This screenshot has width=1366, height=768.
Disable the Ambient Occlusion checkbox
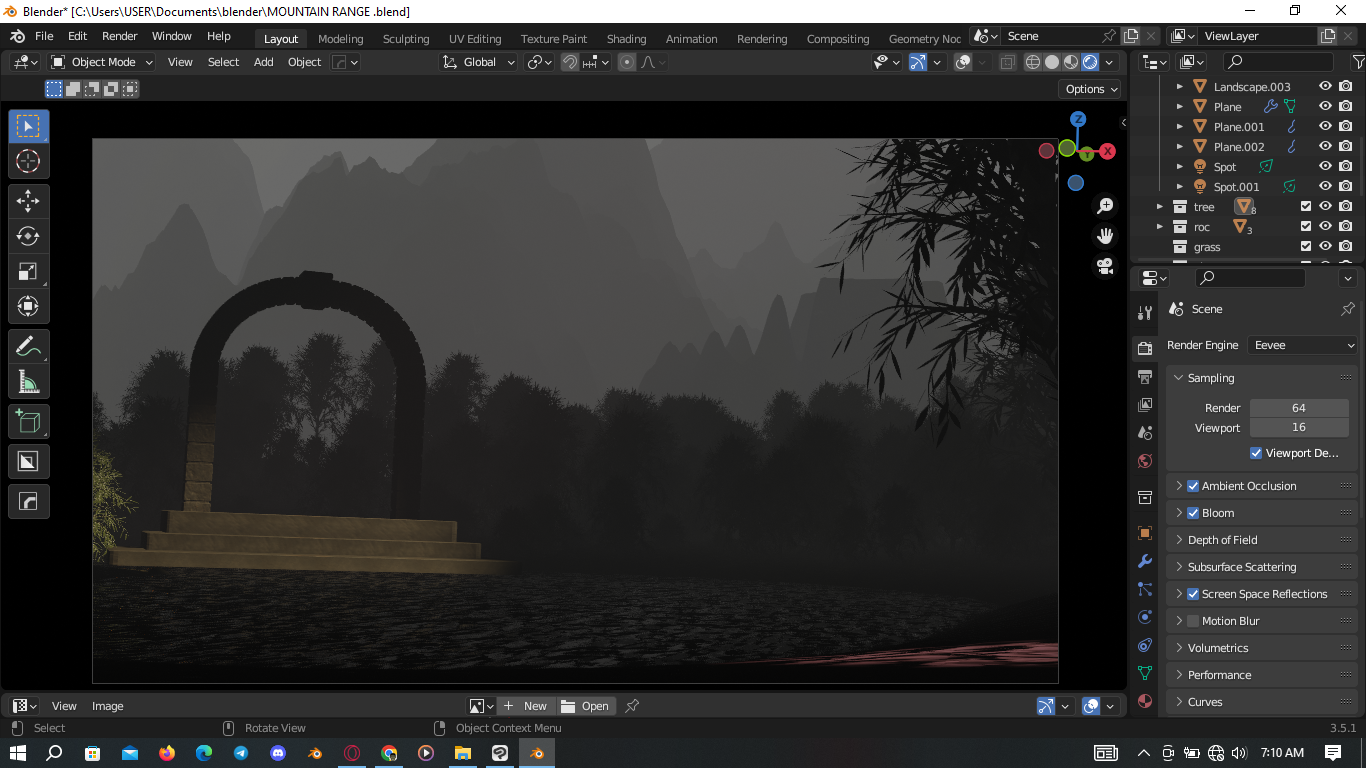tap(1193, 486)
